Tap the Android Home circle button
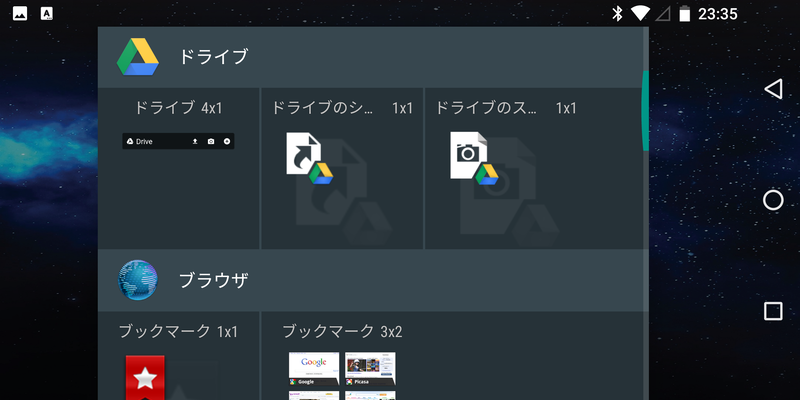The width and height of the screenshot is (800, 400). 773,200
